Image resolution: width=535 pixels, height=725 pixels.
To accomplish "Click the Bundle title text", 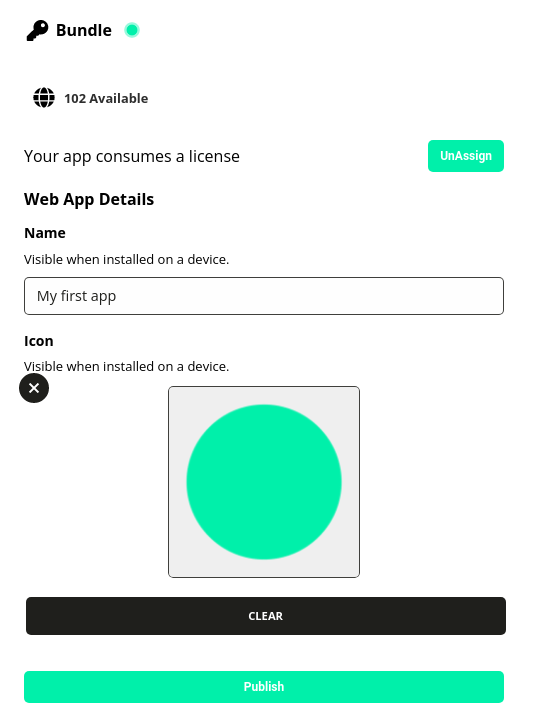I will 84,31.
